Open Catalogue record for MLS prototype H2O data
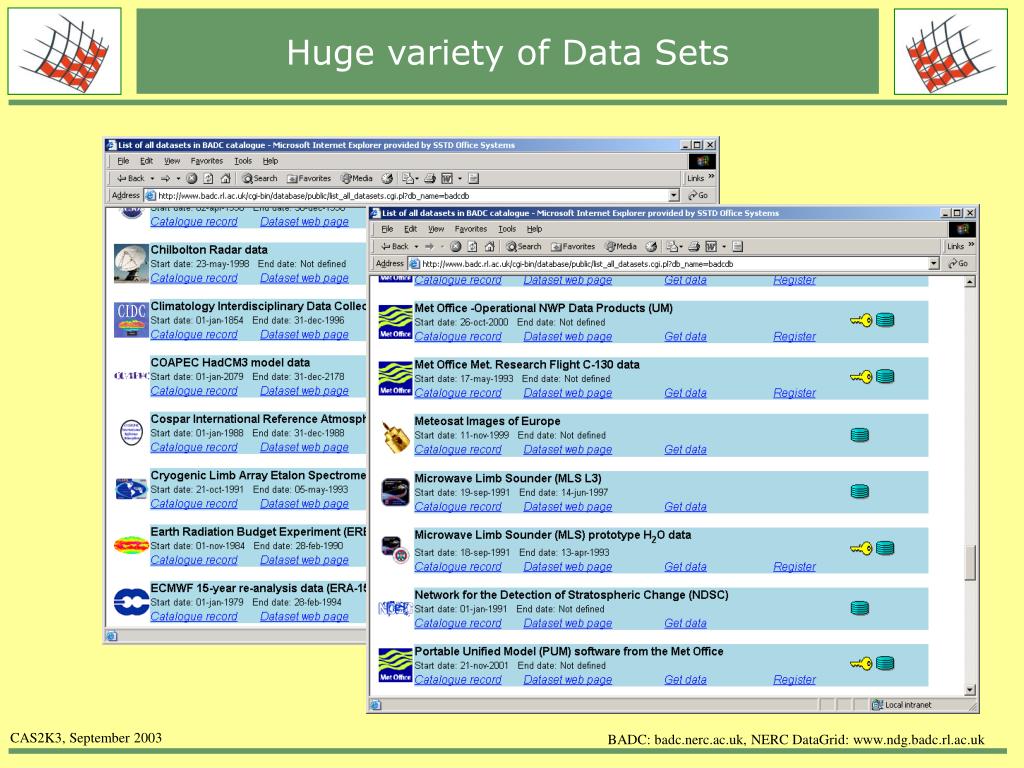Image resolution: width=1024 pixels, height=768 pixels. 458,566
